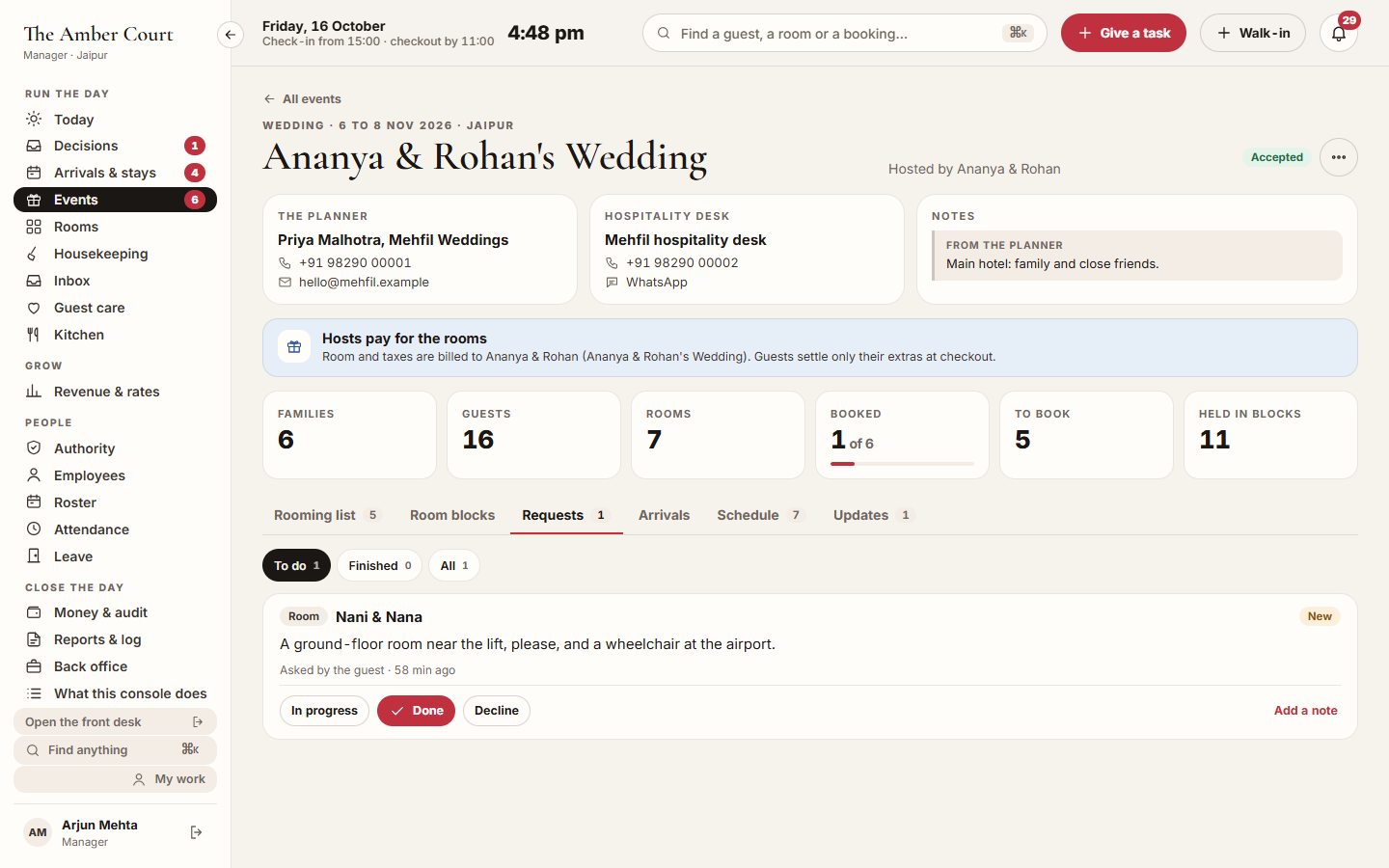
Task: Open the Arrivals tab
Action: coord(664,515)
